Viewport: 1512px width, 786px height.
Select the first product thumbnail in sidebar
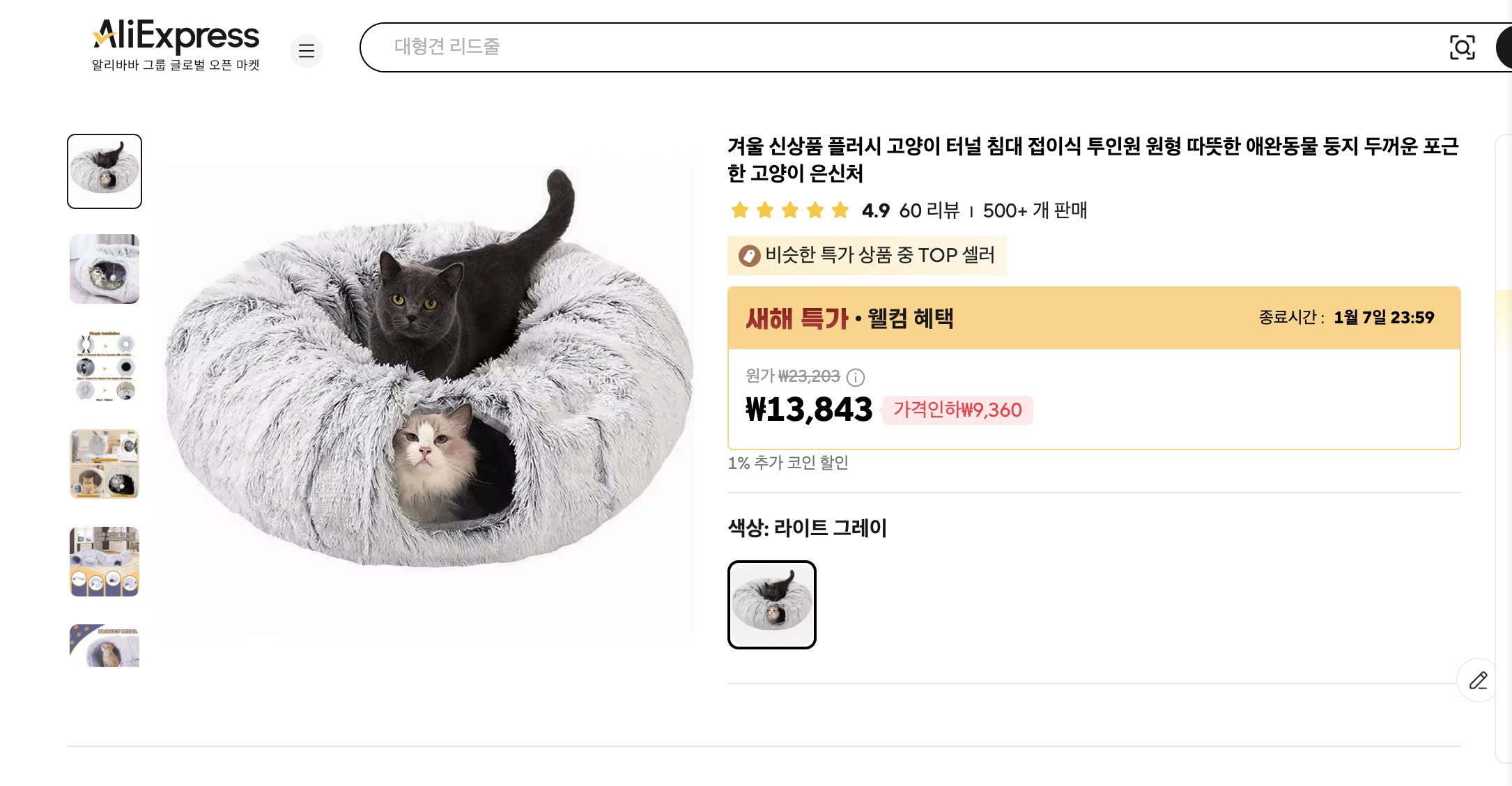[x=104, y=169]
